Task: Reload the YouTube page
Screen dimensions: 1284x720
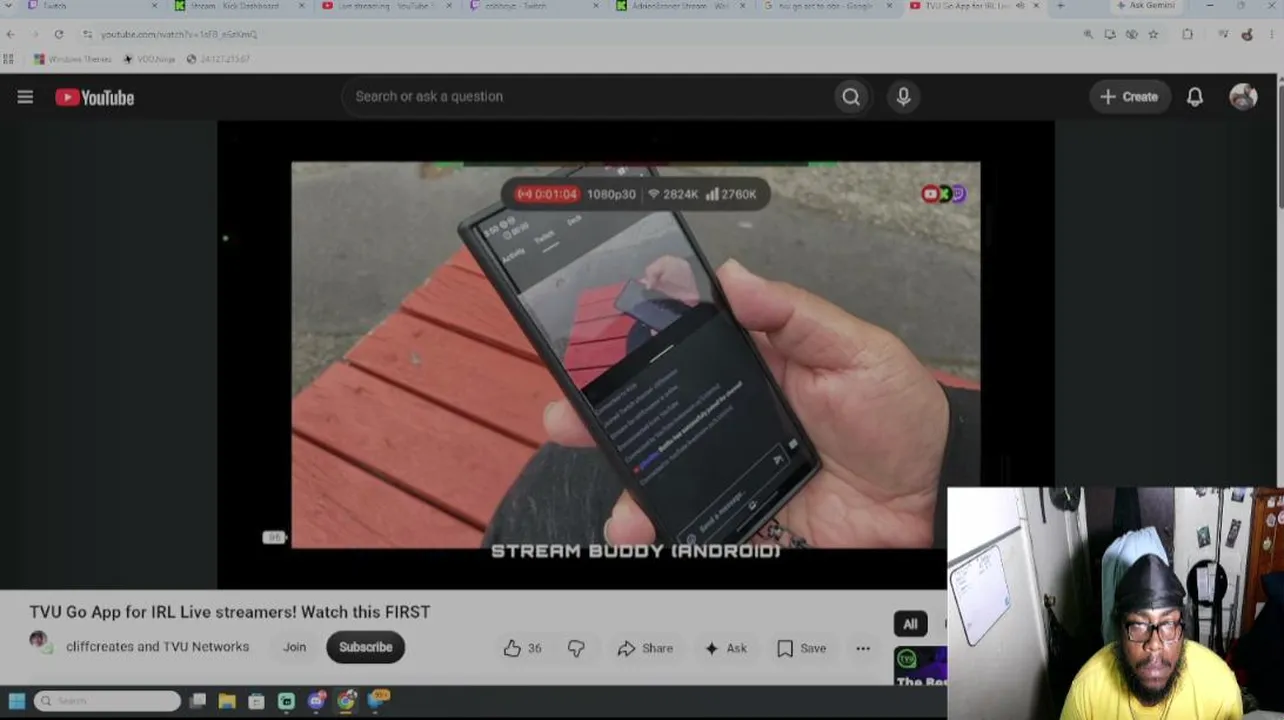Action: pos(59,34)
